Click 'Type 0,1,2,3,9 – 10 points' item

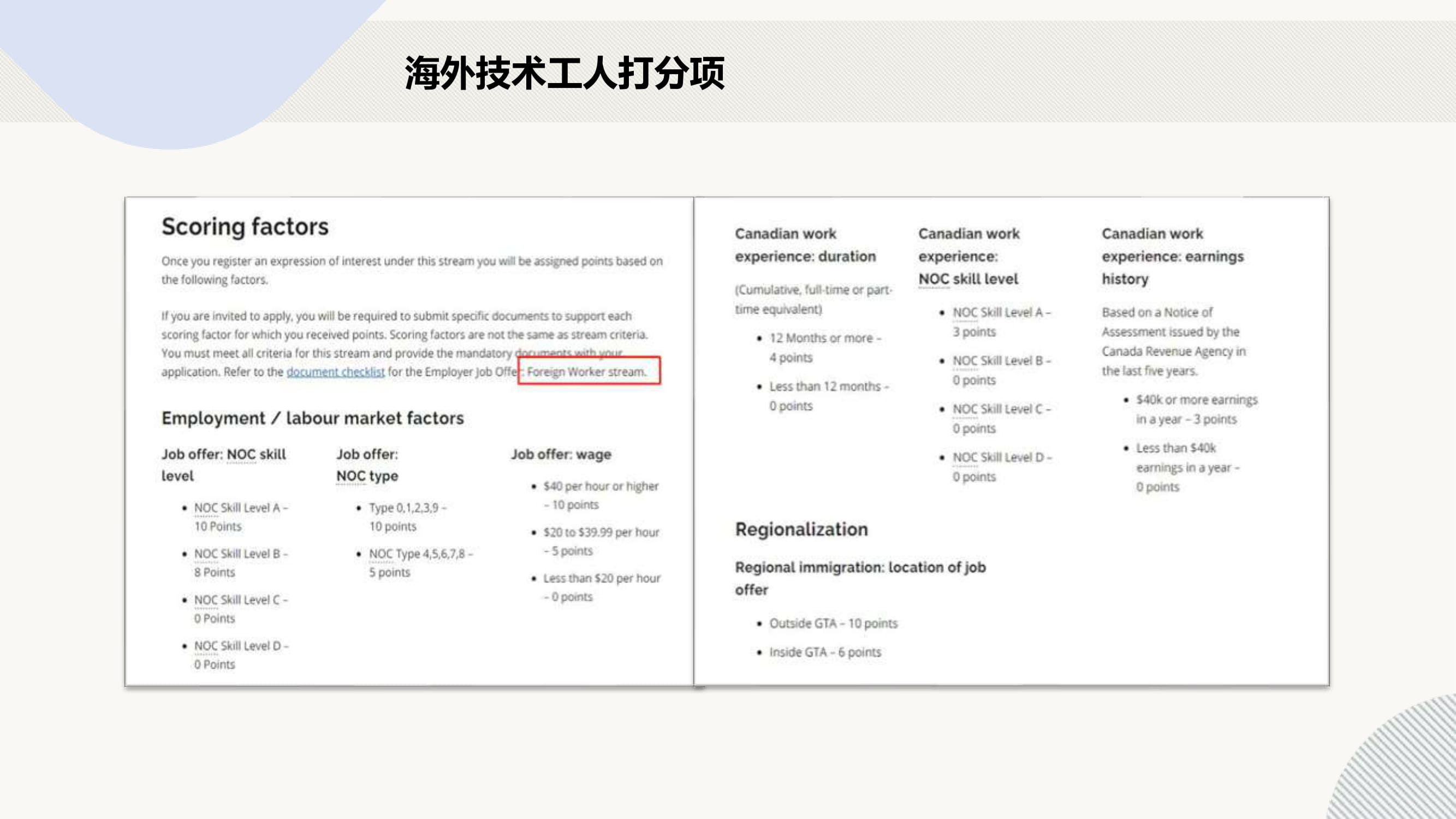tap(407, 517)
